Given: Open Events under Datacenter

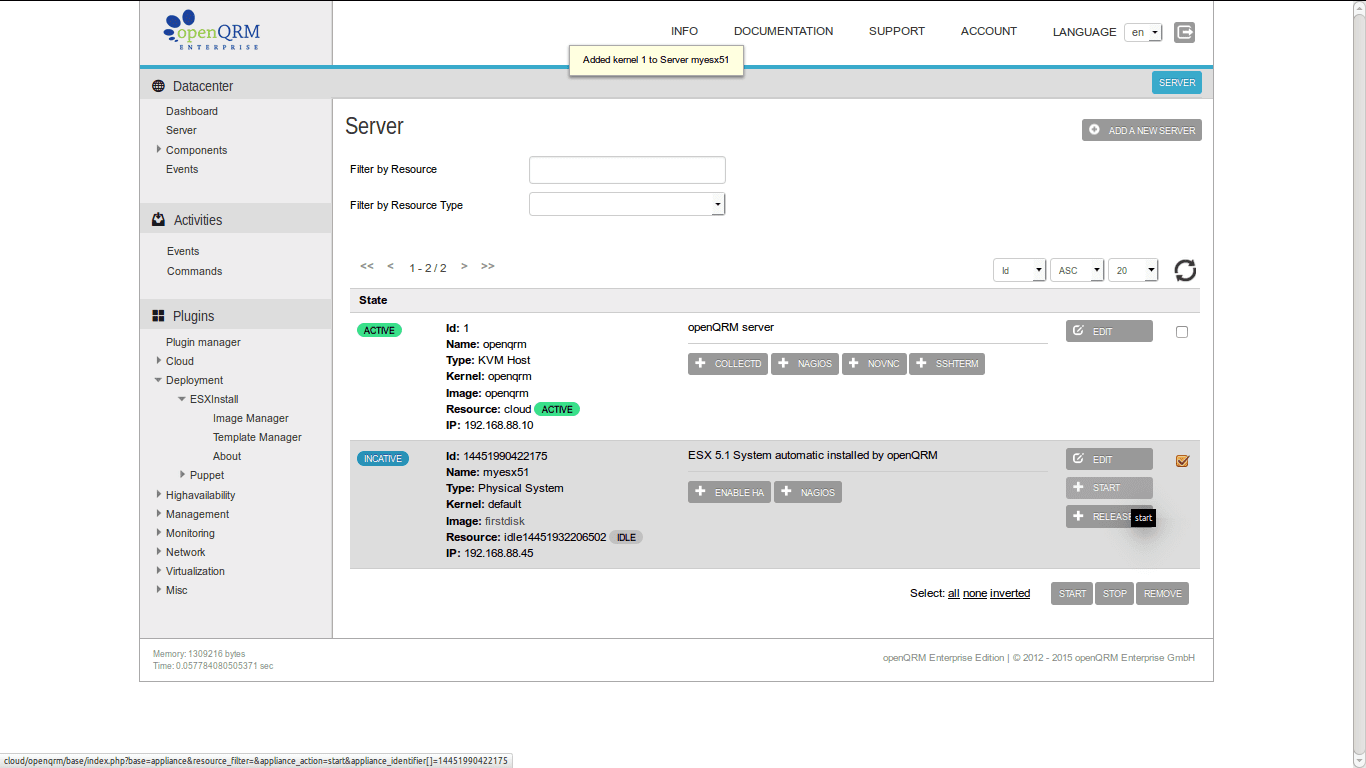Looking at the screenshot, I should (182, 169).
